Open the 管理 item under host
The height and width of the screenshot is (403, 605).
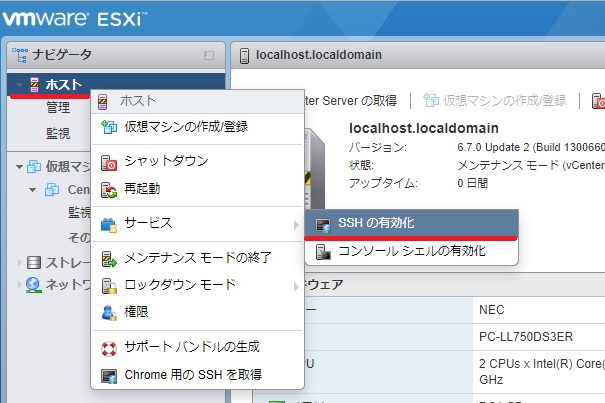(58, 107)
